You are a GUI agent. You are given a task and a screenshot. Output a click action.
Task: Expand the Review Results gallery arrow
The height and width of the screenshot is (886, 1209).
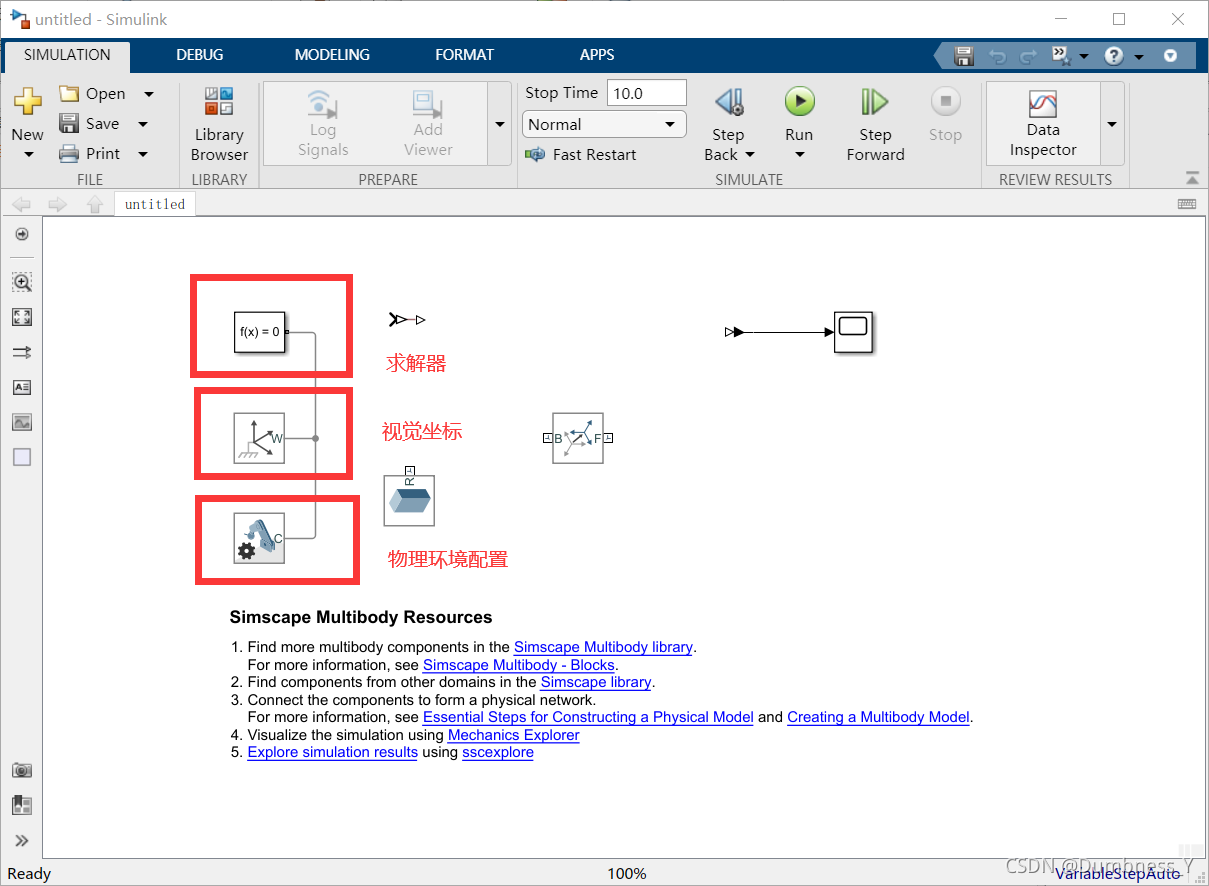(1112, 124)
